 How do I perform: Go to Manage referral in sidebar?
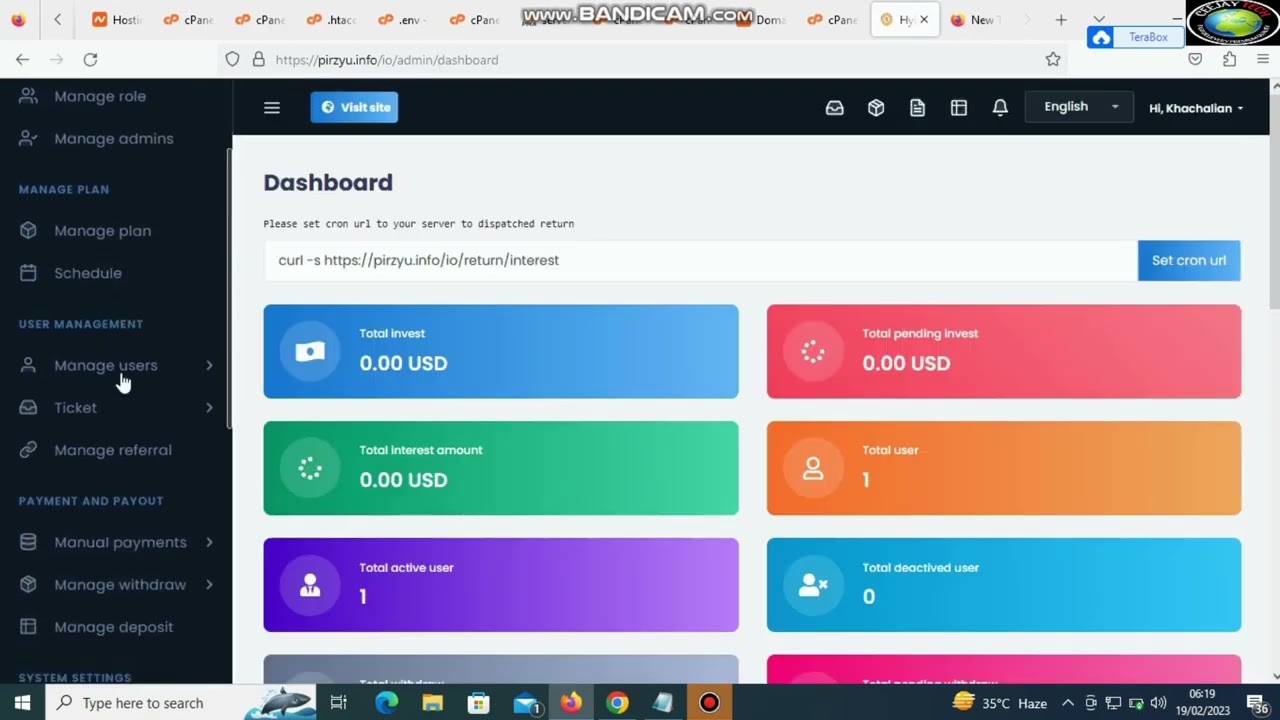coord(112,450)
